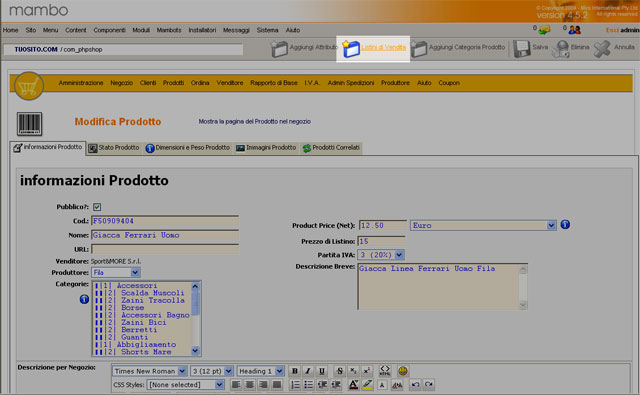Image resolution: width=640 pixels, height=395 pixels.
Task: Open the Mambots menu
Action: tap(169, 30)
